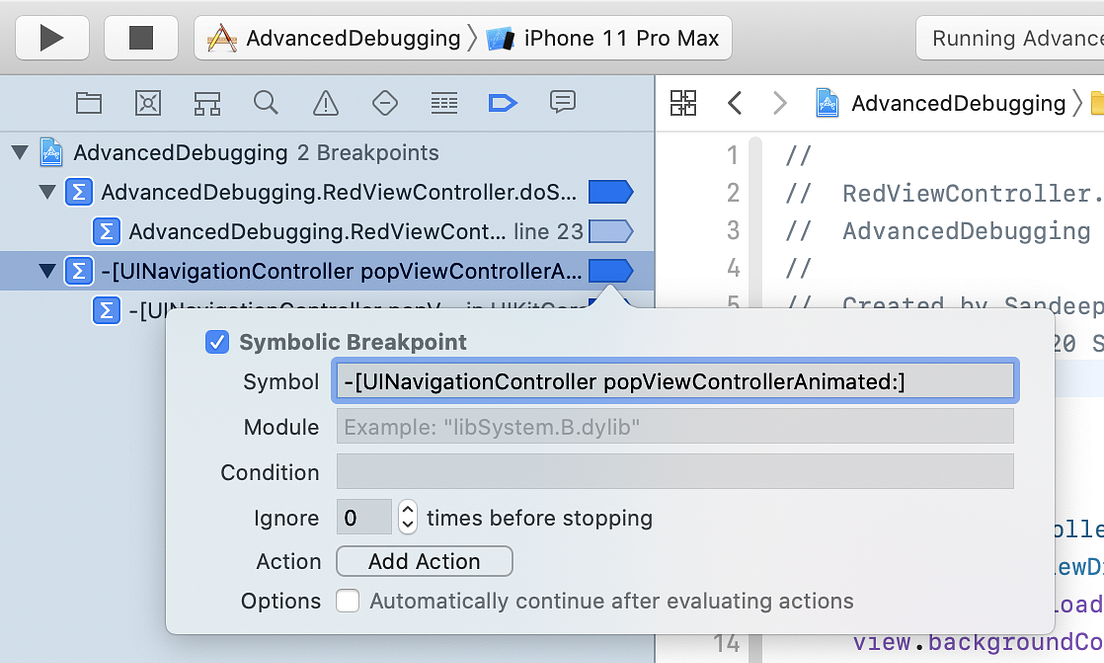
Task: Disable the popViewControllerAnimated breakpoint arrow
Action: pyautogui.click(x=610, y=270)
